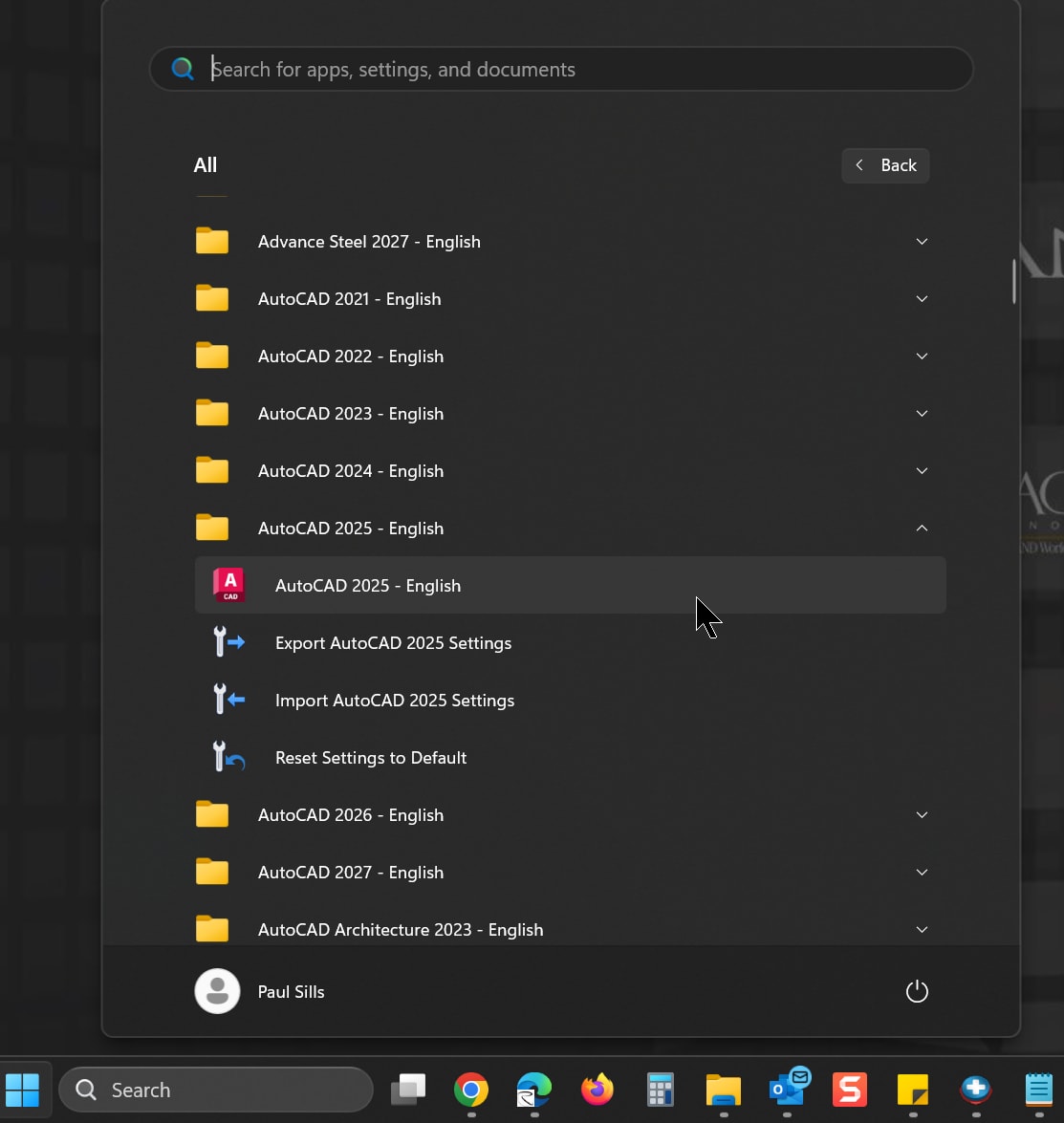This screenshot has width=1064, height=1123.
Task: Select "AutoCAD 2026 - English" folder label
Action: click(x=351, y=815)
